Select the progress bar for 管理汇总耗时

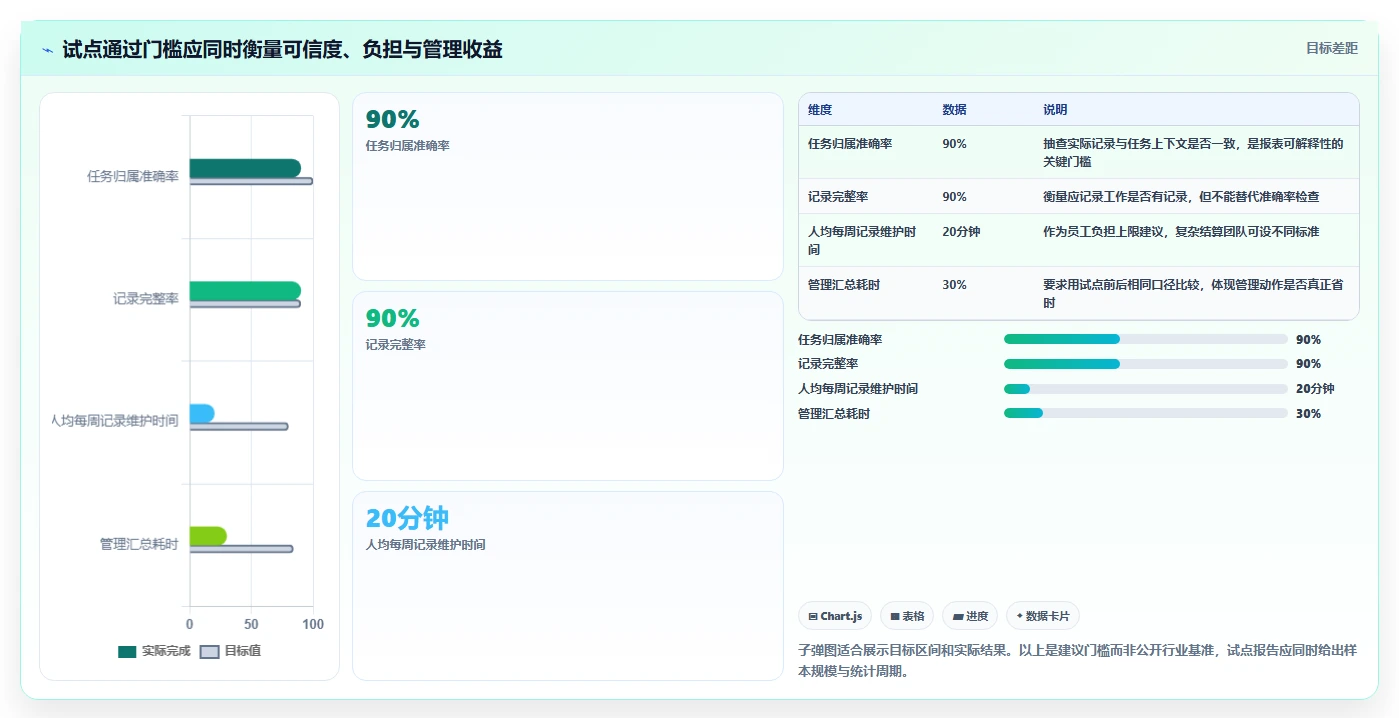coord(1145,413)
